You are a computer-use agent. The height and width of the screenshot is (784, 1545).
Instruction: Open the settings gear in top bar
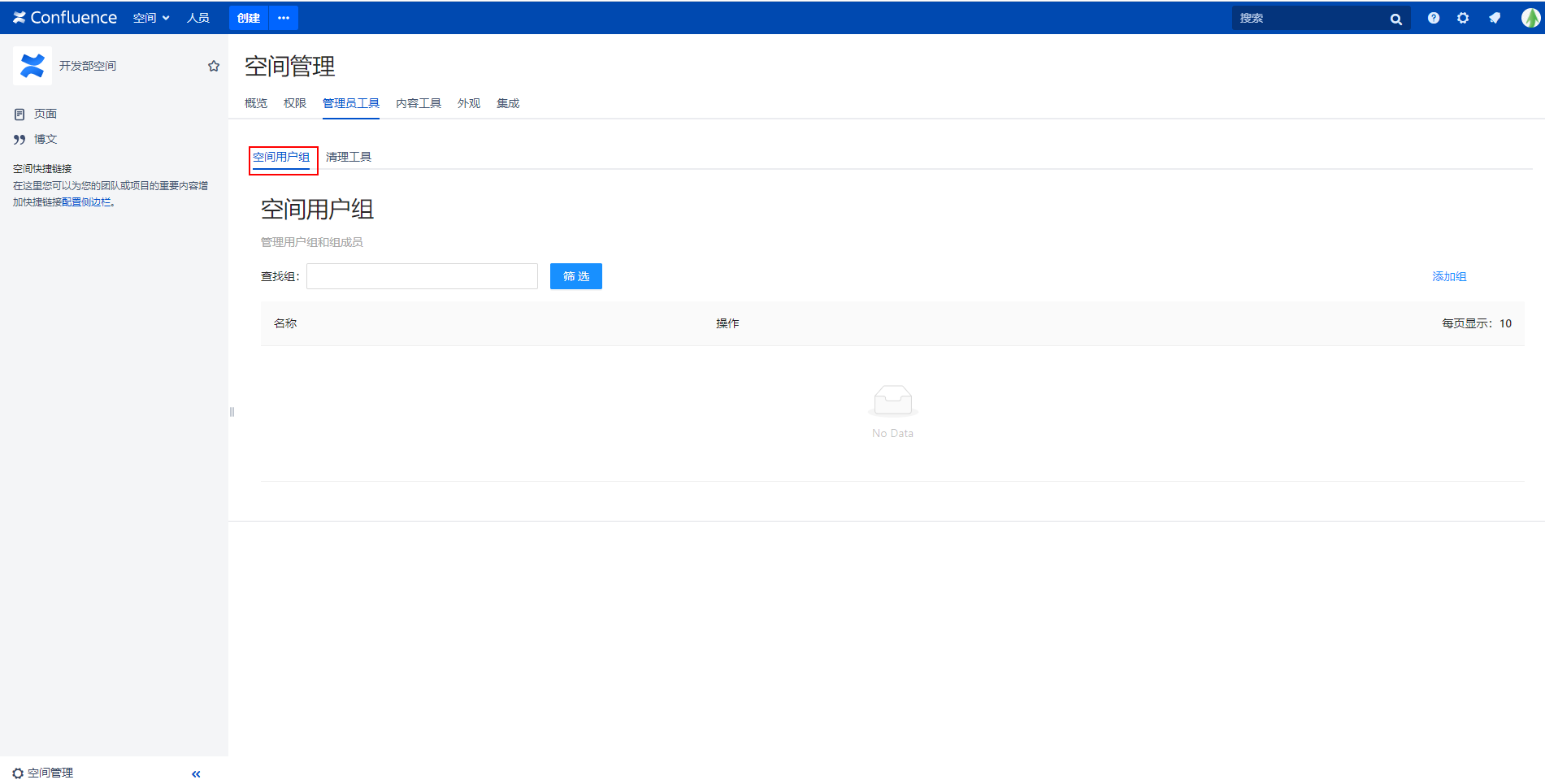click(1463, 18)
